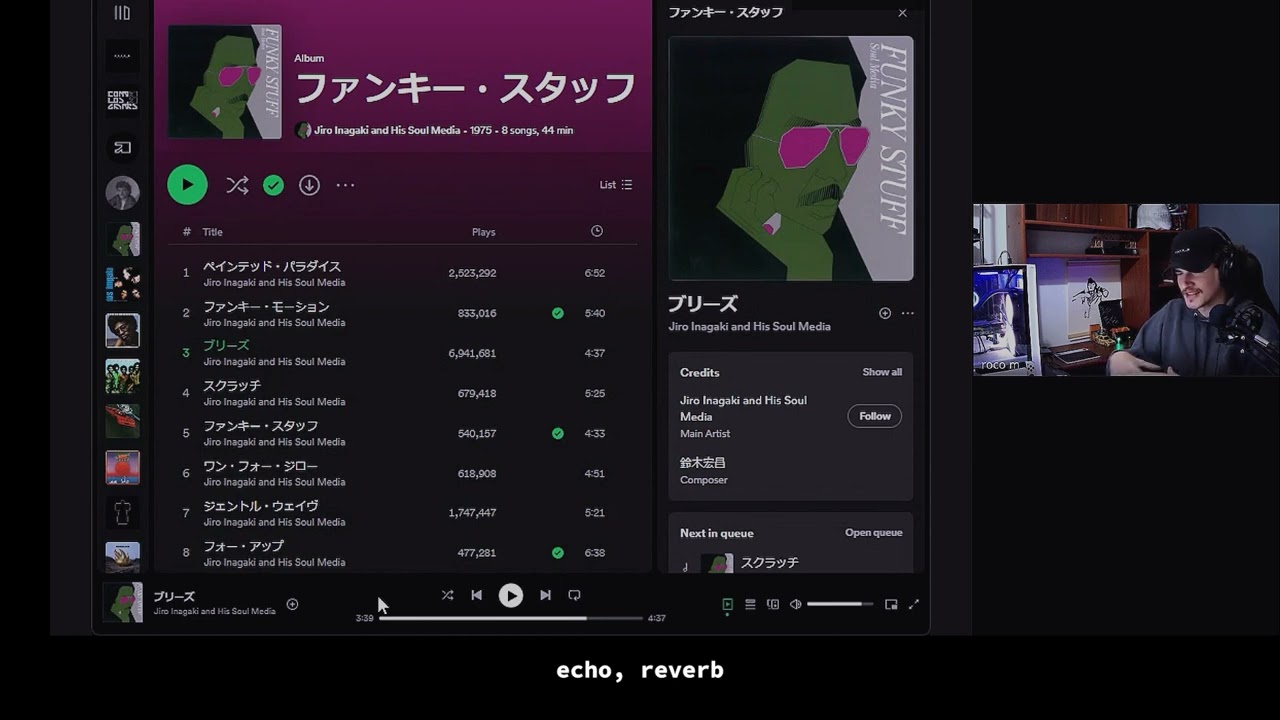Open queue icon in bottom bar
This screenshot has height=720, width=1280.
(750, 604)
